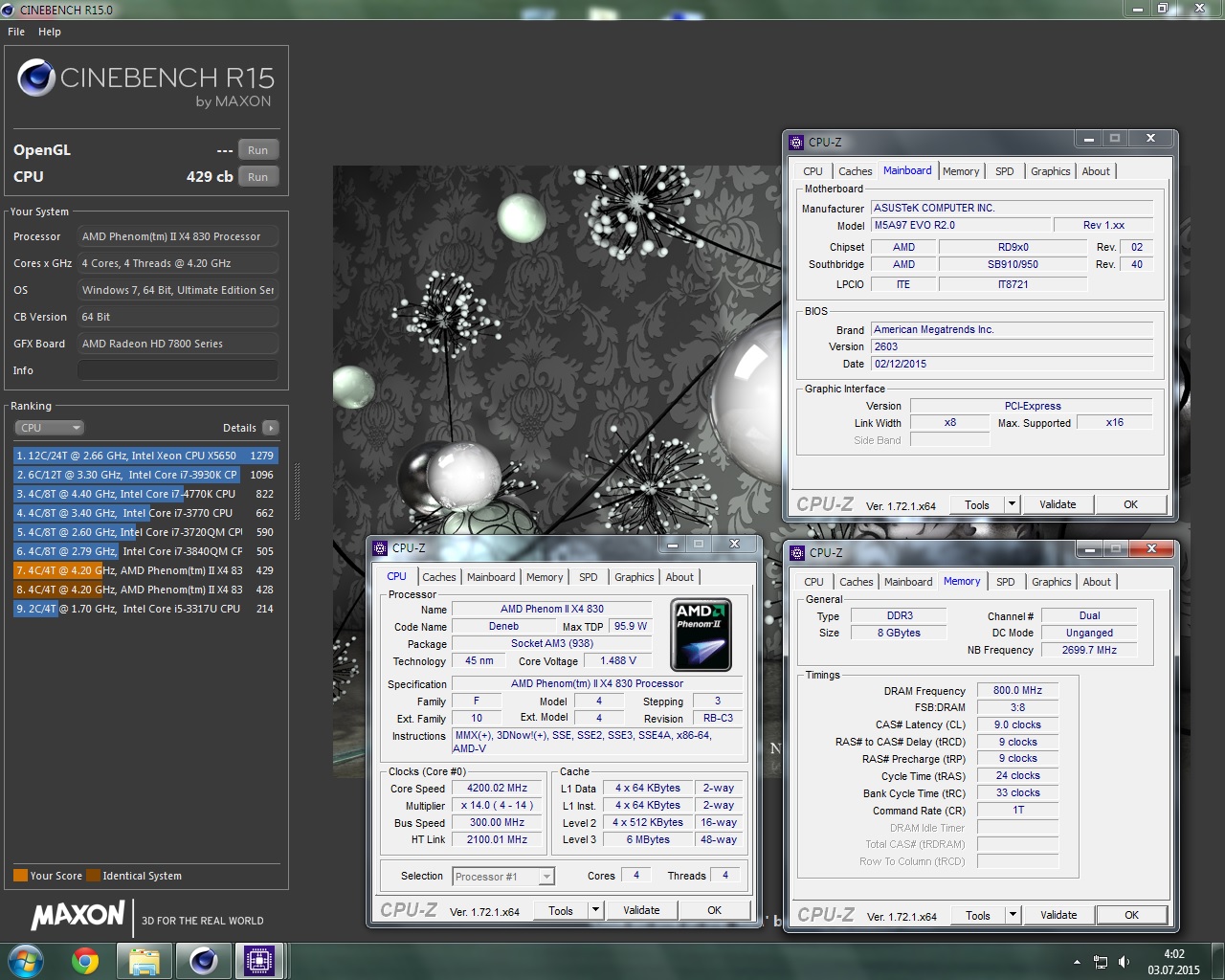Screen dimensions: 1225x980
Task: Show hidden tray icons arrow
Action: (x=1077, y=962)
